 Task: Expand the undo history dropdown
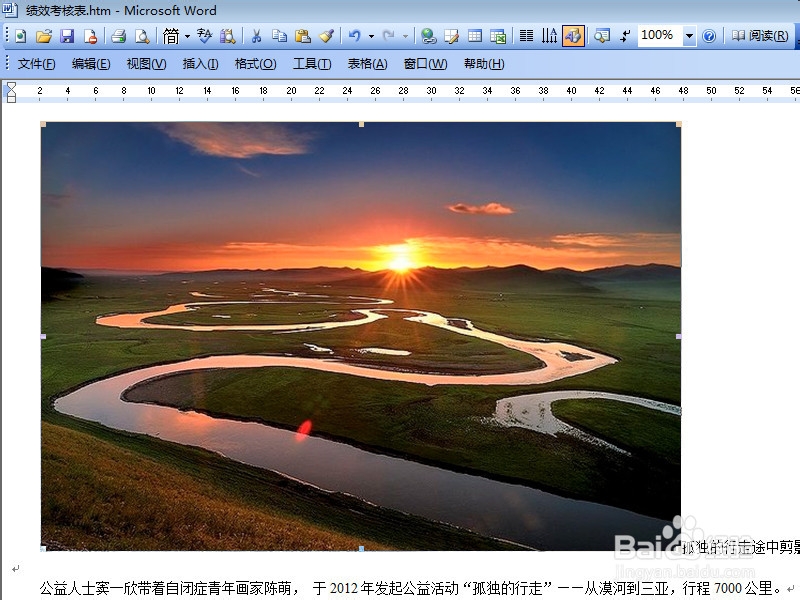point(371,36)
